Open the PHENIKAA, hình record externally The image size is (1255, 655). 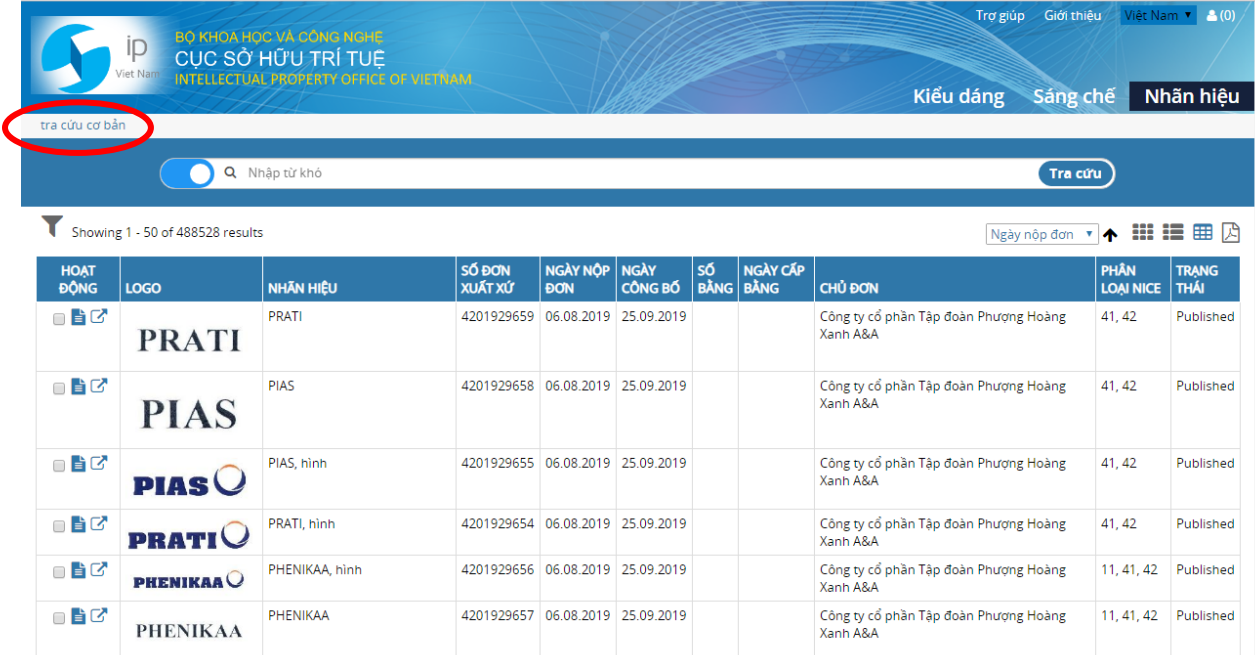point(99,570)
